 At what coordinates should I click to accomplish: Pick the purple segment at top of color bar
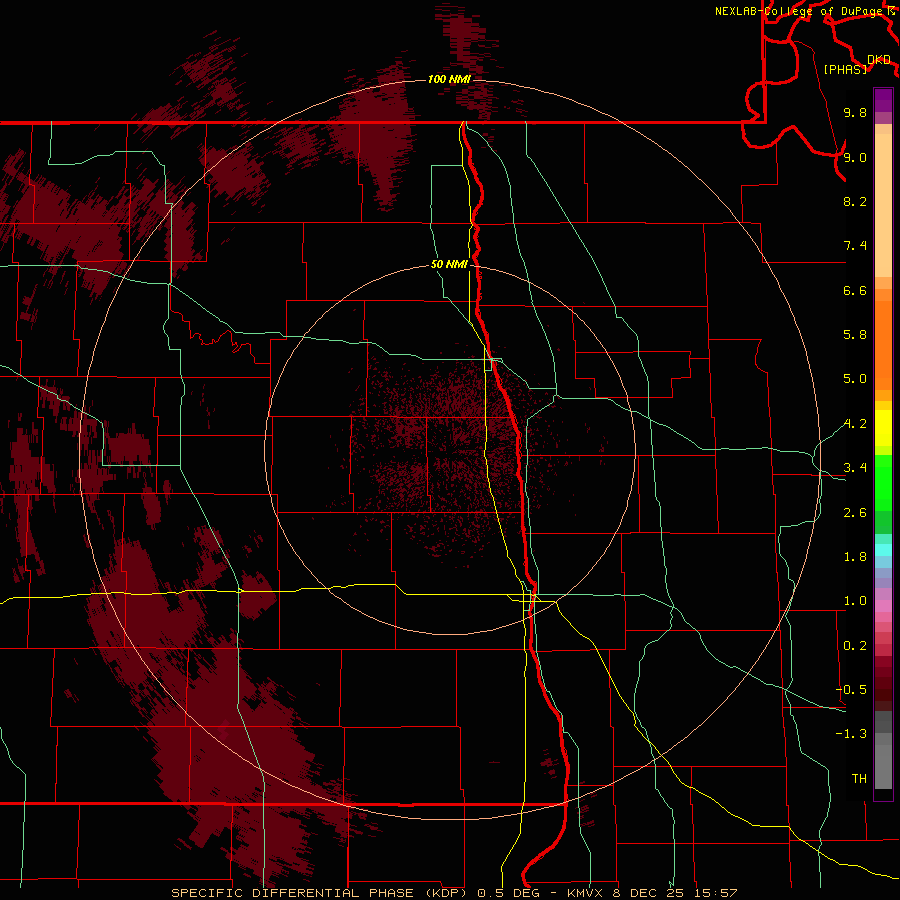point(883,100)
